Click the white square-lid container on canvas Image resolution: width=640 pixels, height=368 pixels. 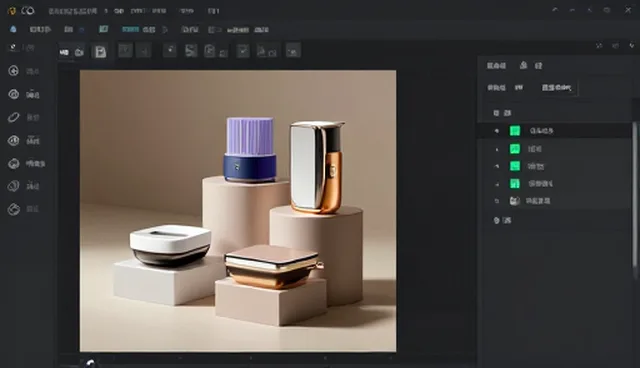(170, 245)
